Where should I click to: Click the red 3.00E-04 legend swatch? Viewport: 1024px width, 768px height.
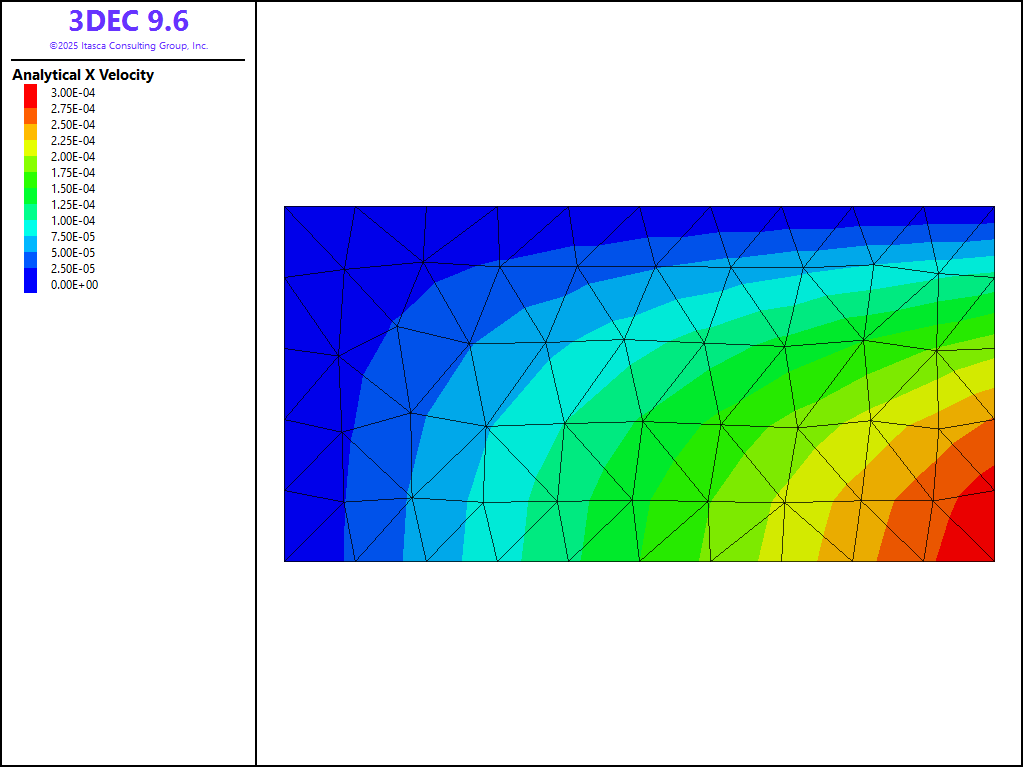click(x=30, y=94)
